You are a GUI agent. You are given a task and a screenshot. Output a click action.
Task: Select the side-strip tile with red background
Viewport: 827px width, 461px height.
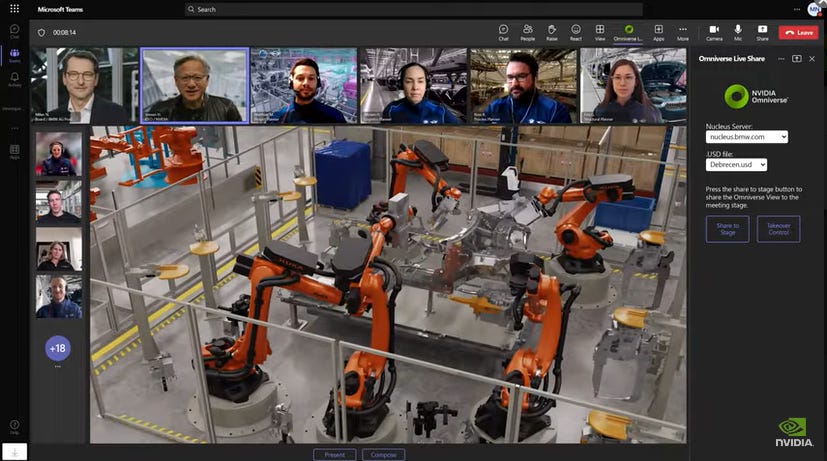59,154
